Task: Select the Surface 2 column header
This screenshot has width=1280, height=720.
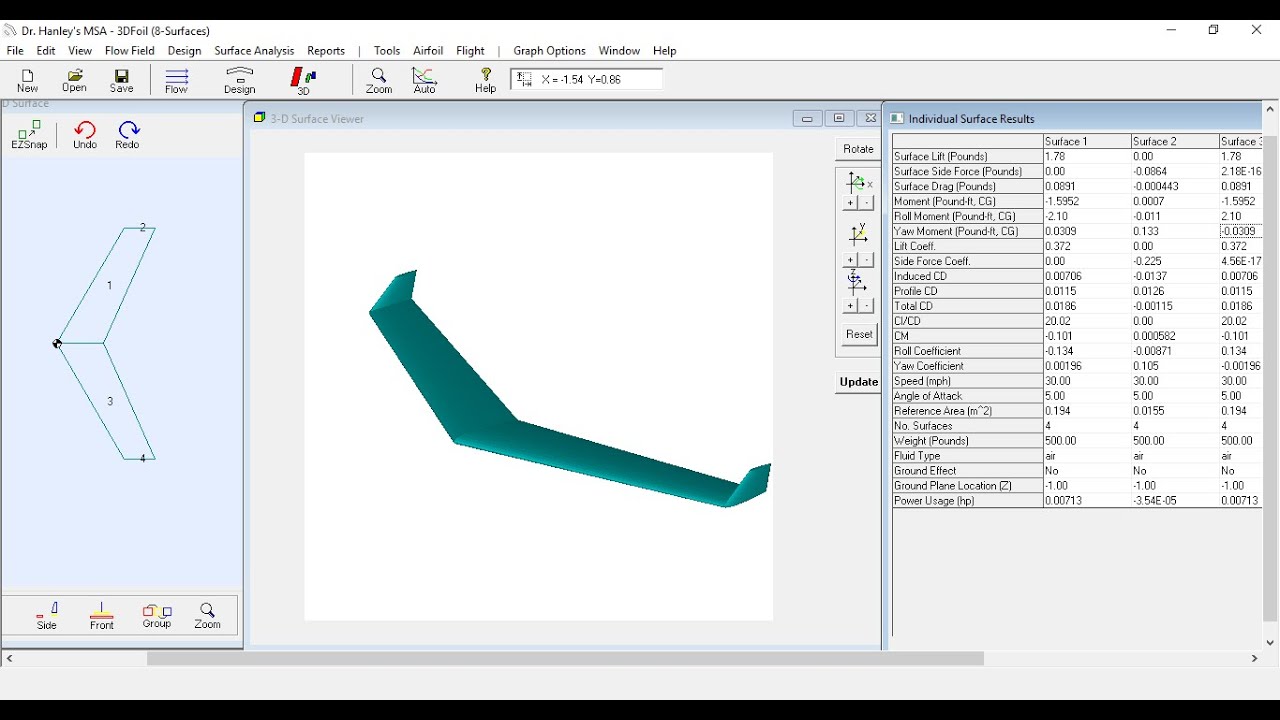Action: [1174, 142]
